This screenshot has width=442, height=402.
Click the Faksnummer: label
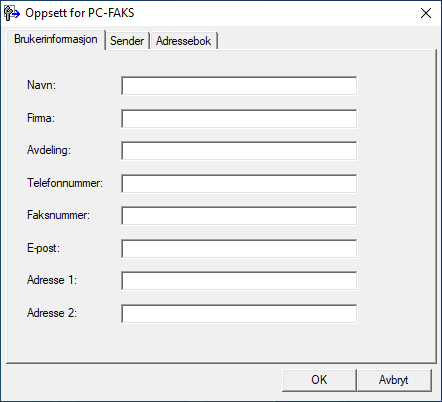point(58,215)
